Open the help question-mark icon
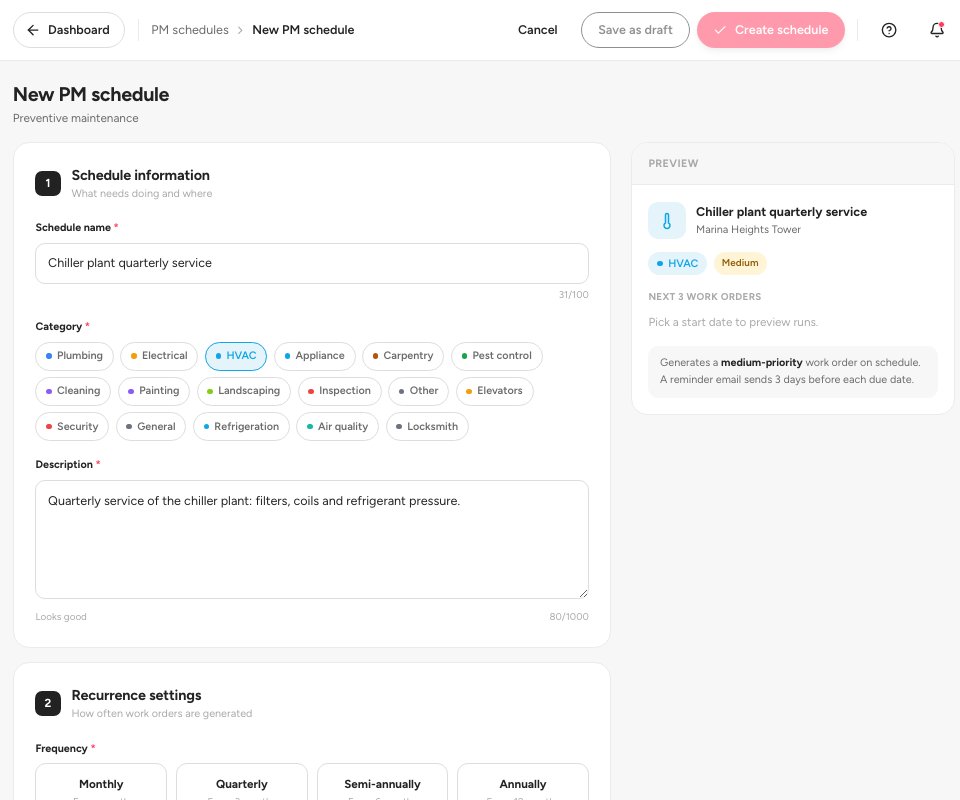 click(888, 30)
